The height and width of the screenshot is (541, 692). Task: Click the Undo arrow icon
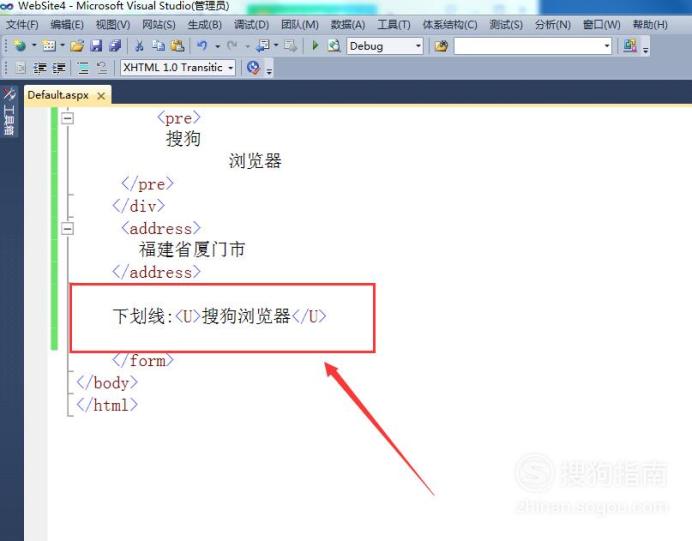point(202,45)
